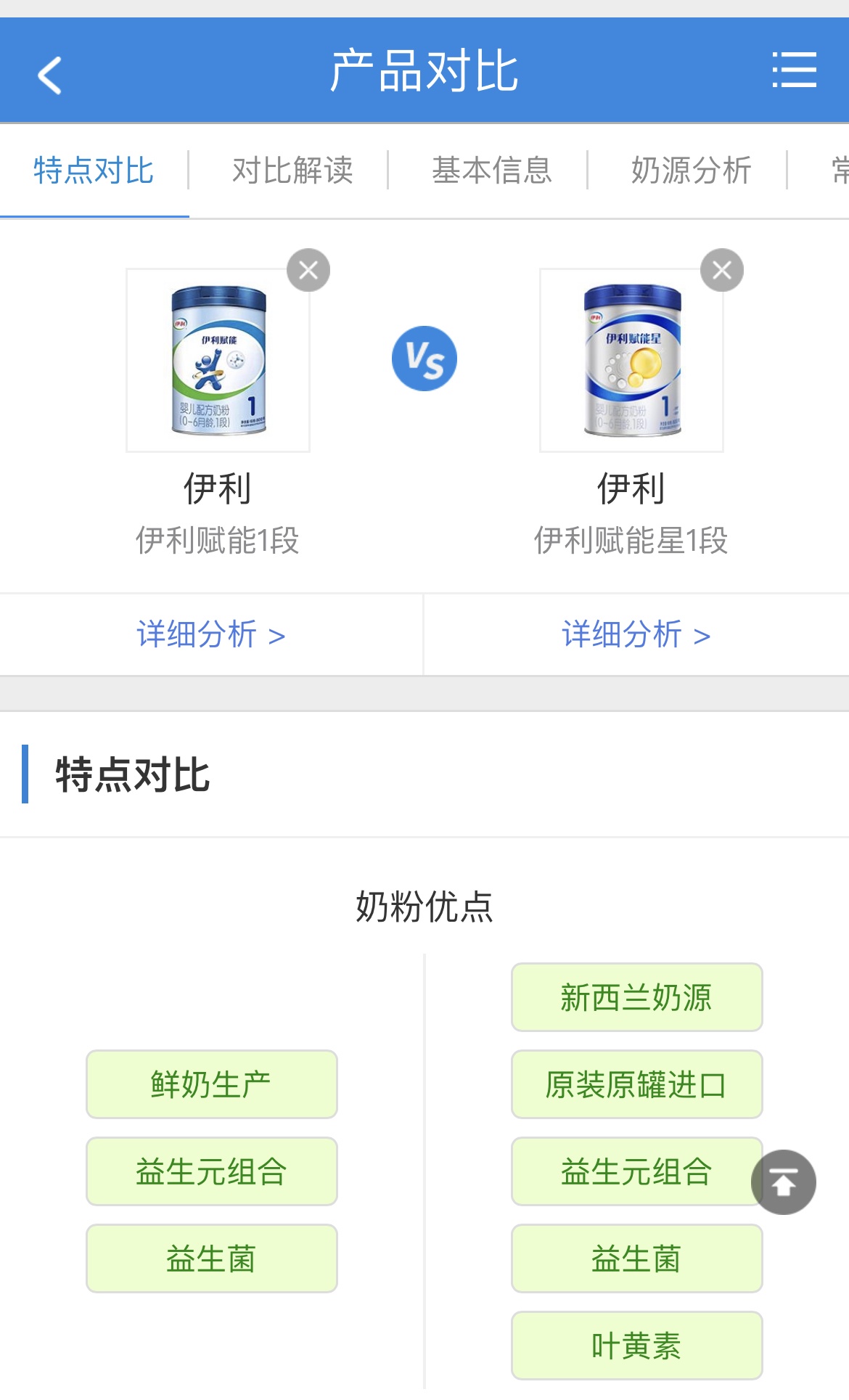Open 详细分析 for 伊利赋能星1段
The width and height of the screenshot is (849, 1400).
[636, 635]
